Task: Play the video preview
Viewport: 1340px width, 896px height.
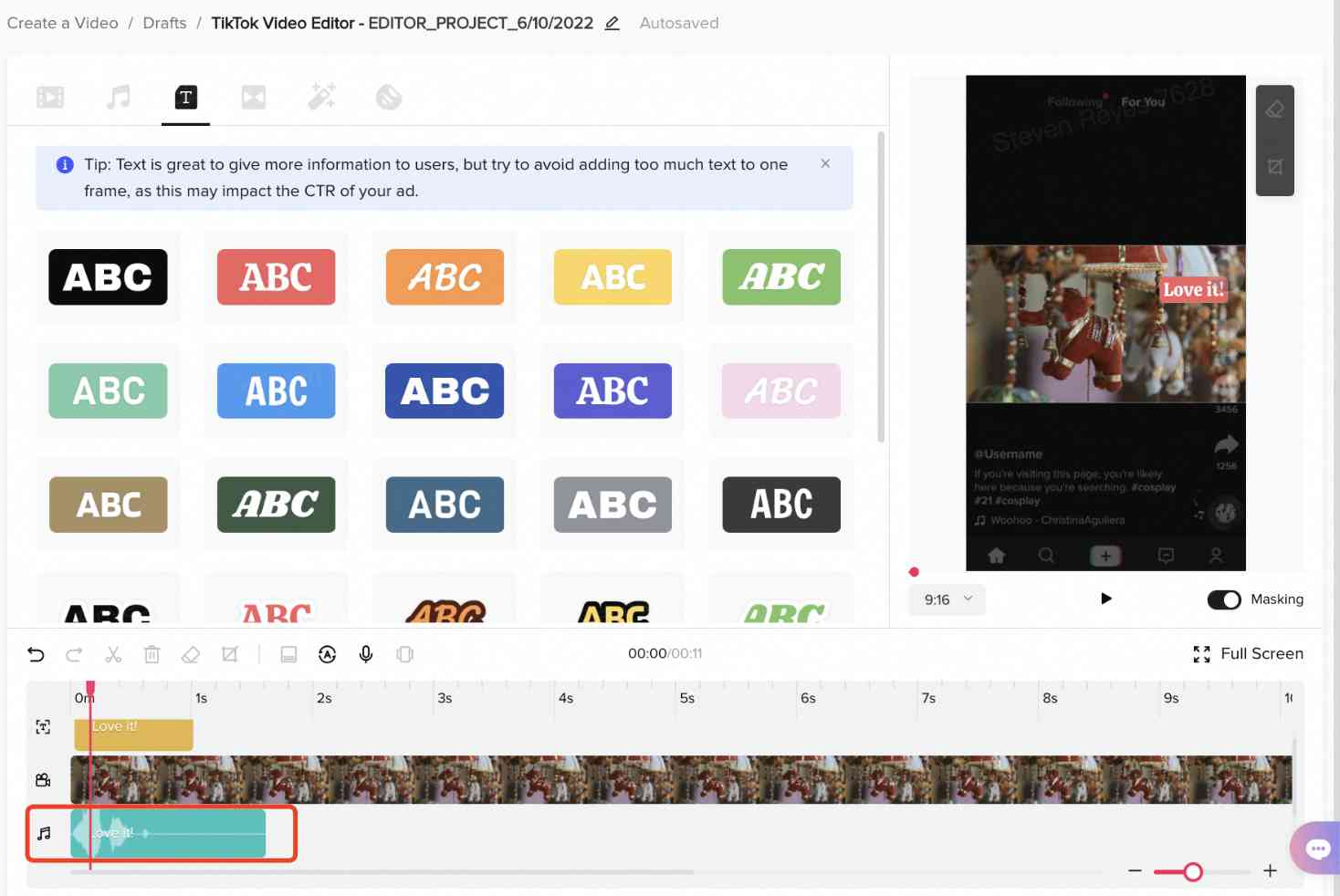Action: (x=1106, y=599)
